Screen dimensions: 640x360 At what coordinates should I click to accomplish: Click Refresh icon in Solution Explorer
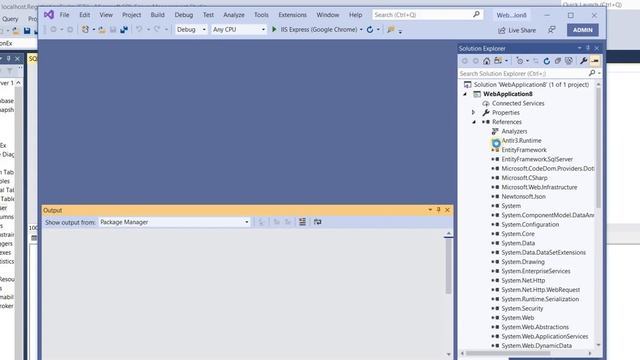point(547,61)
